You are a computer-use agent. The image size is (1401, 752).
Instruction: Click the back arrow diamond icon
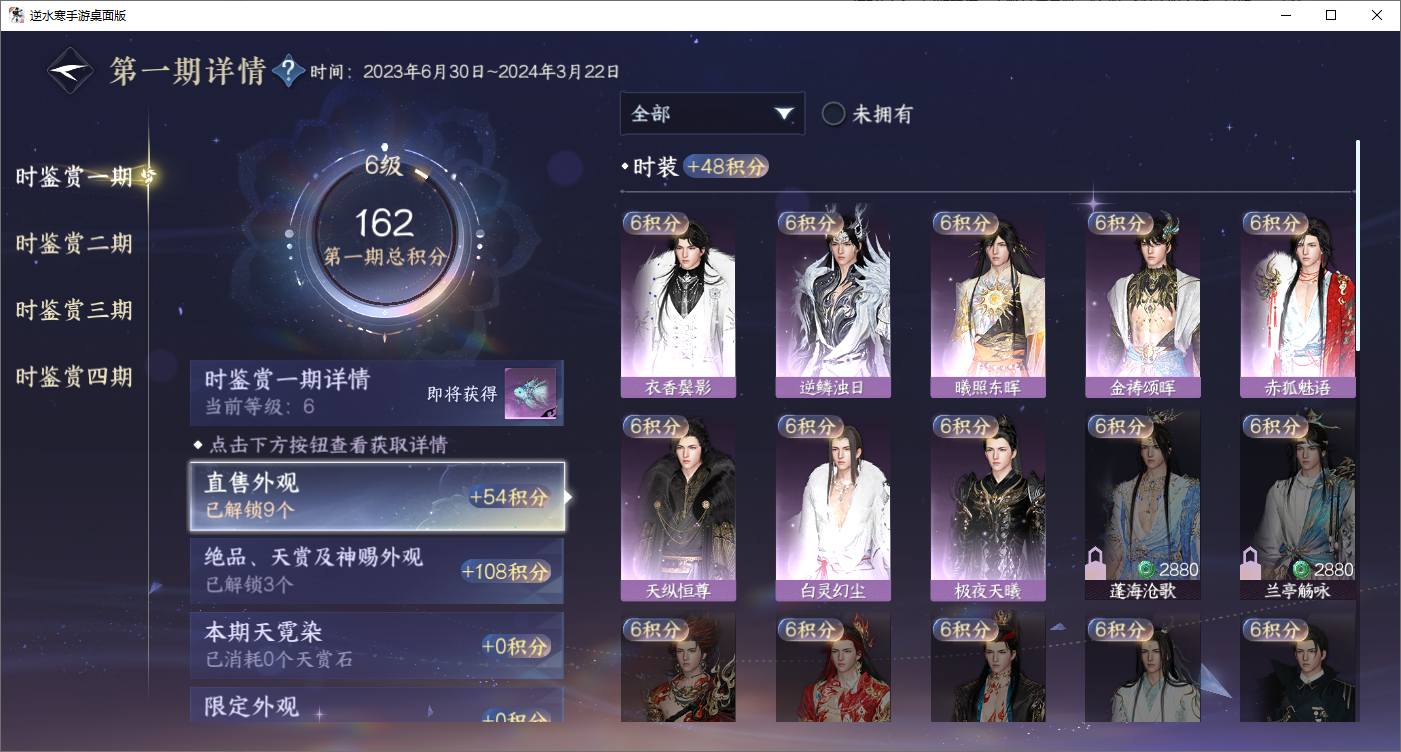[72, 71]
